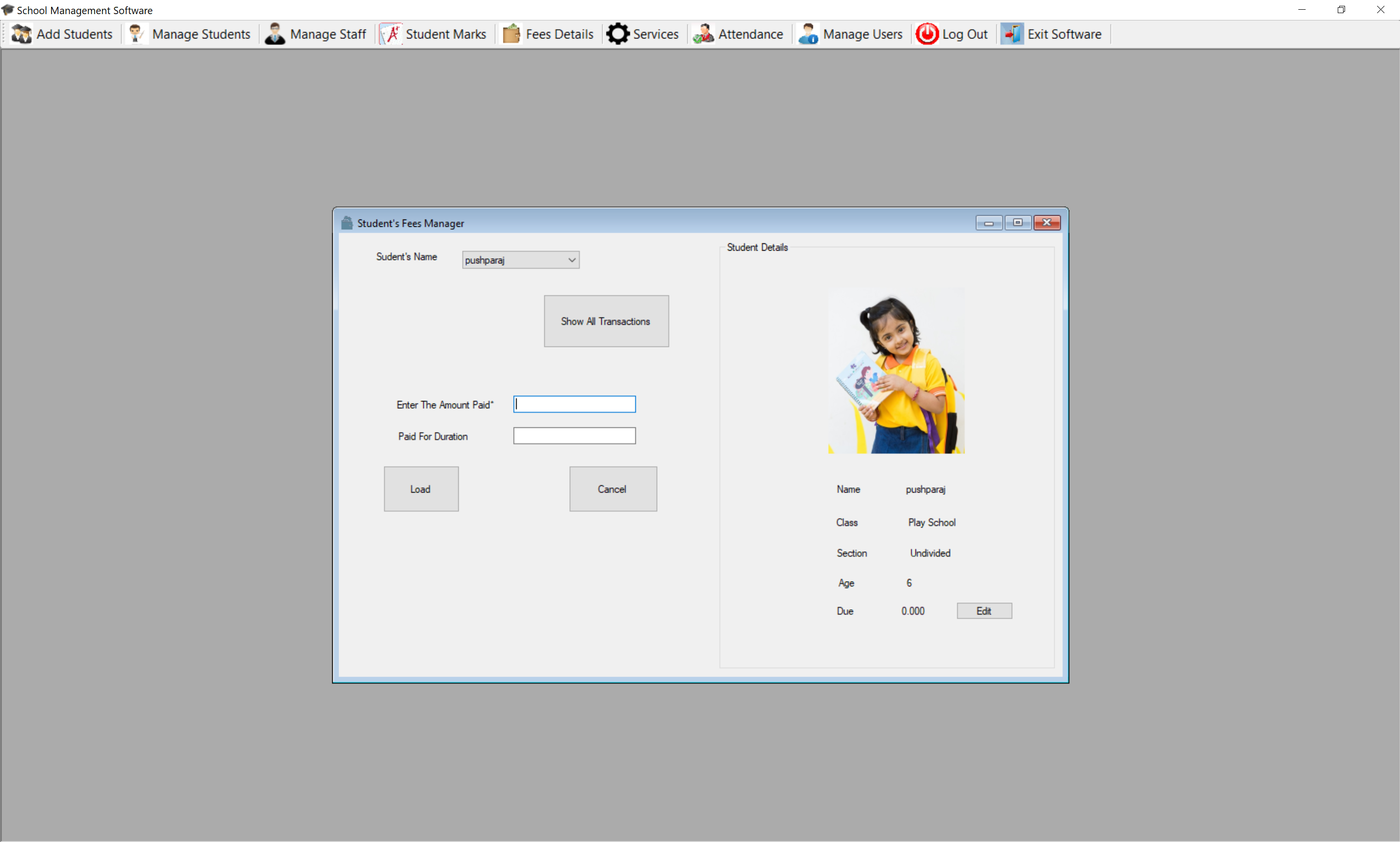This screenshot has width=1400, height=842.
Task: Click the Paid For Duration text box
Action: [574, 436]
